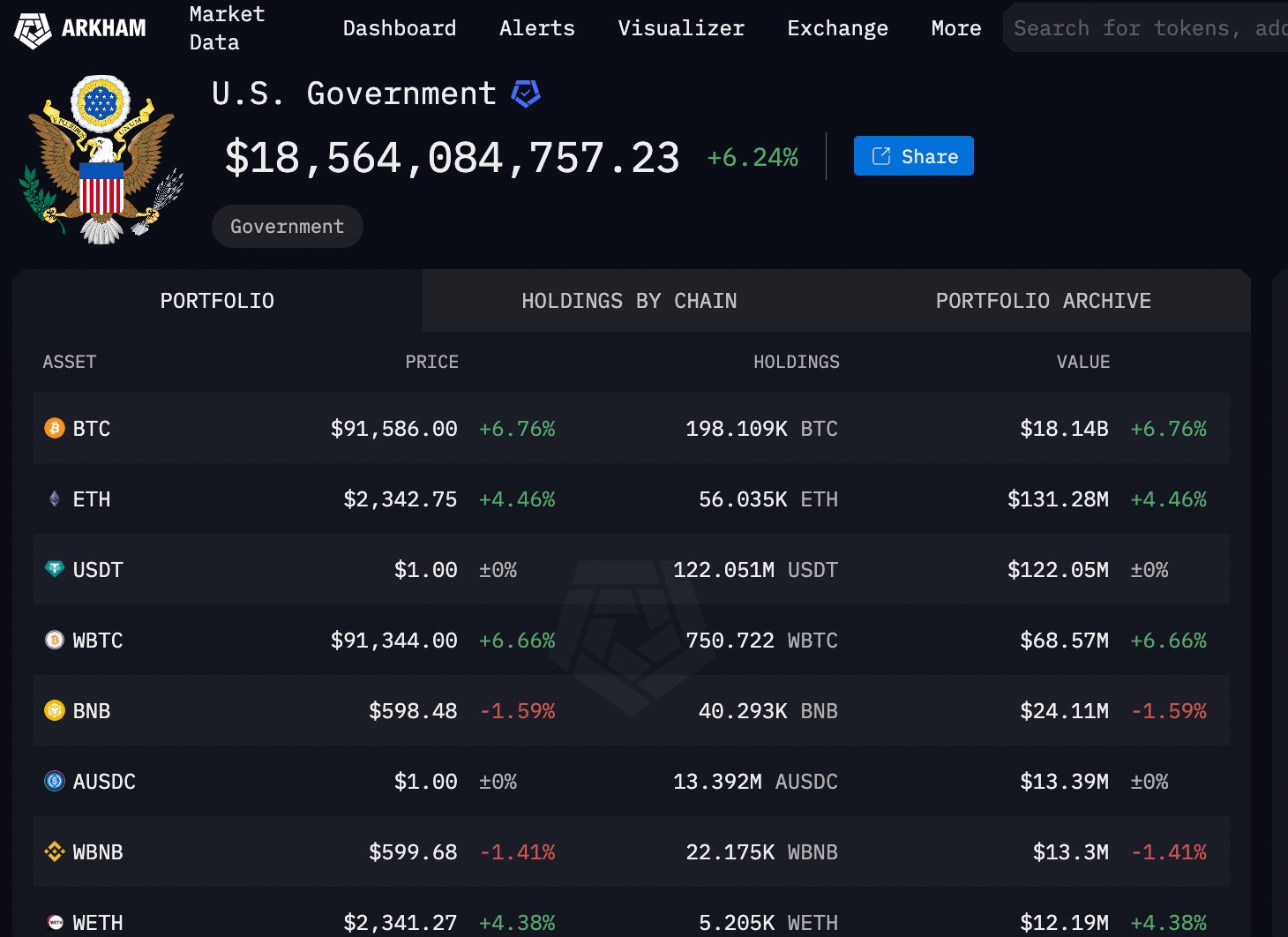1288x937 pixels.
Task: Click the U.S. Government seal image
Action: [x=101, y=159]
